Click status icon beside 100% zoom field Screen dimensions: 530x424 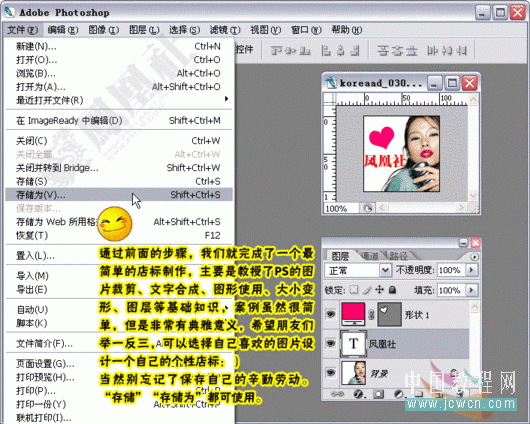click(368, 208)
